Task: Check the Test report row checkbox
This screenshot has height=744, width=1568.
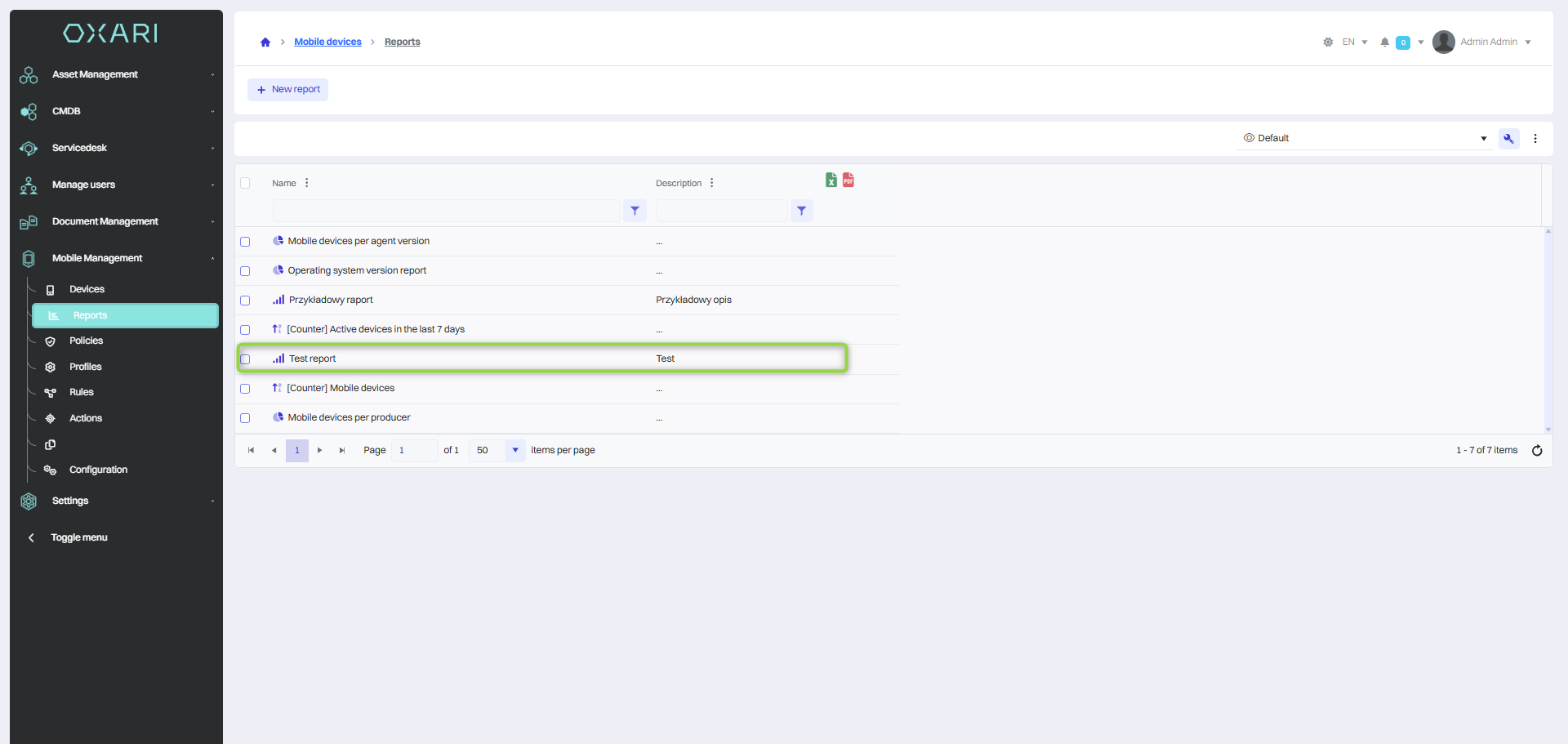Action: tap(245, 359)
